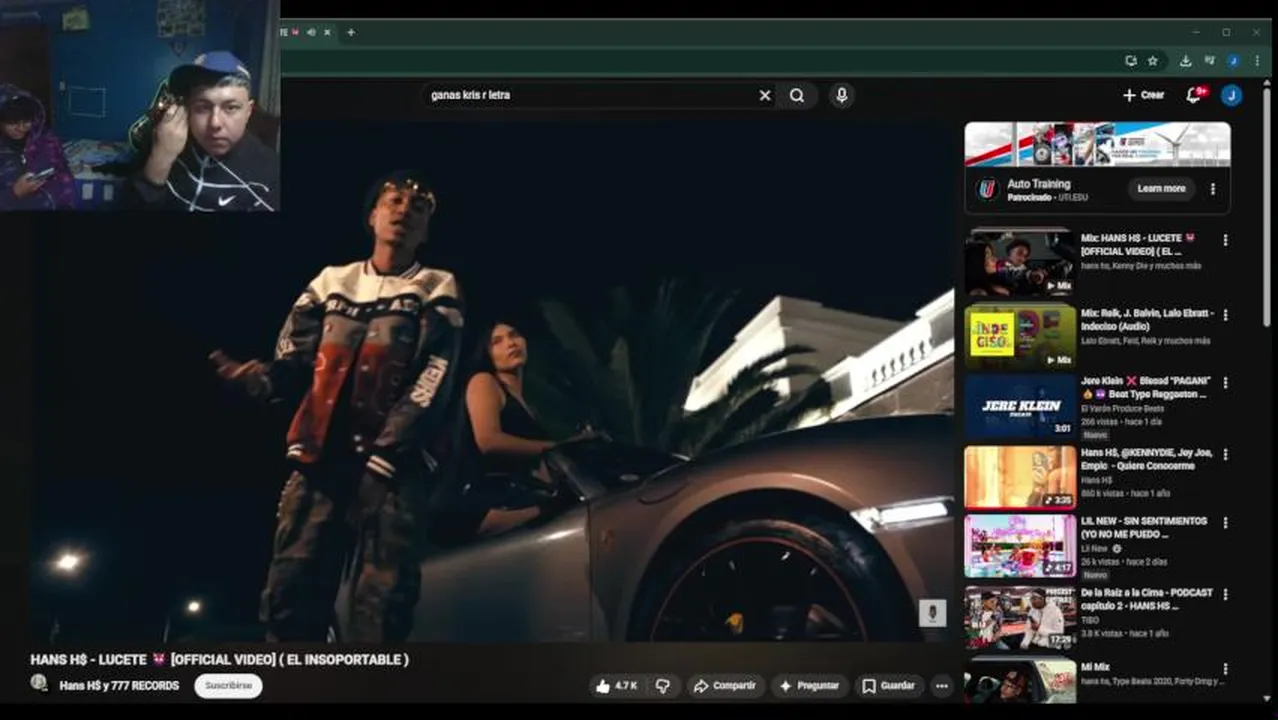Click title LIL NEW - SIN SENTIMIENTOS

coord(1144,527)
